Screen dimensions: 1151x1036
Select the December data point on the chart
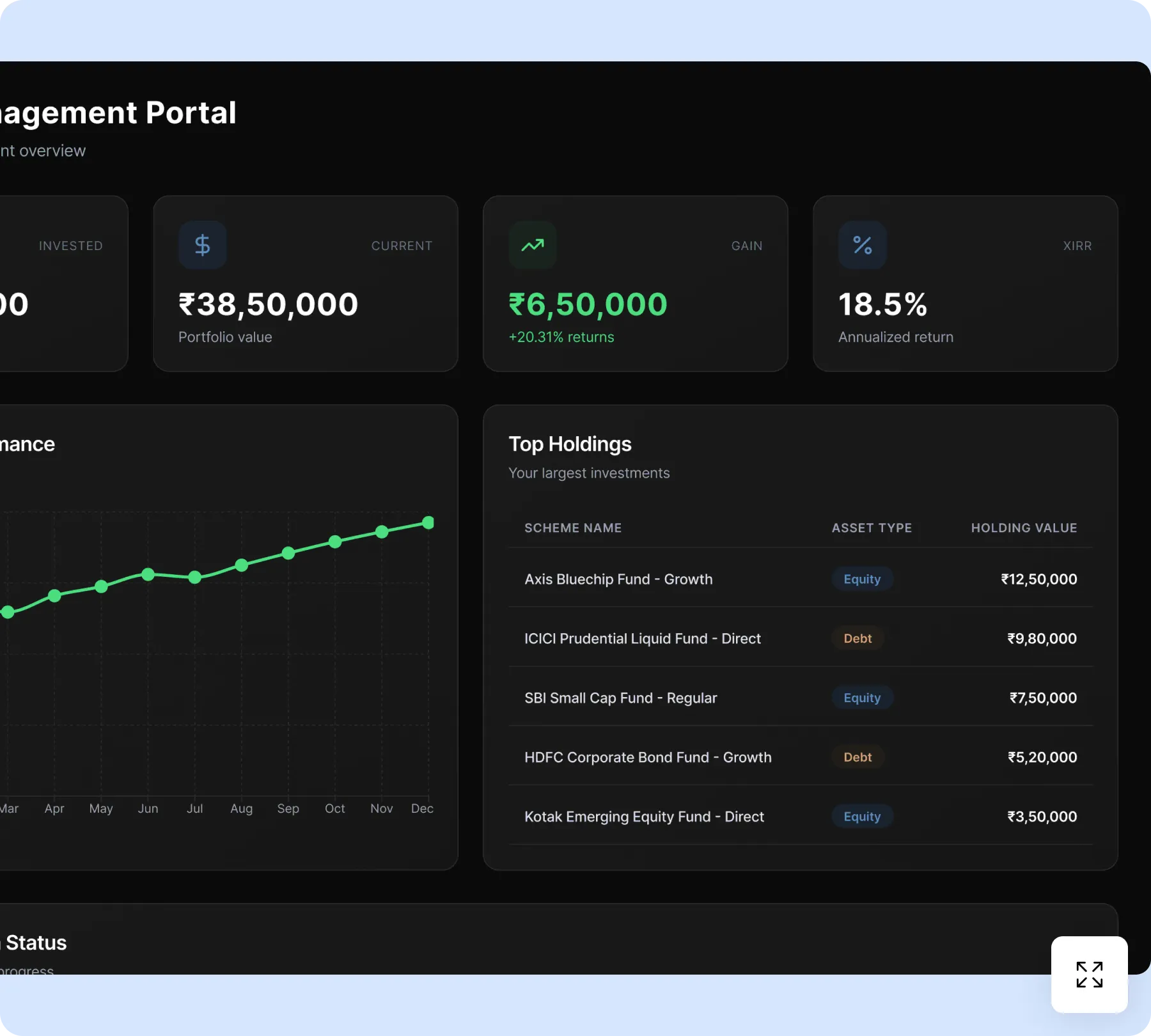[x=428, y=522]
